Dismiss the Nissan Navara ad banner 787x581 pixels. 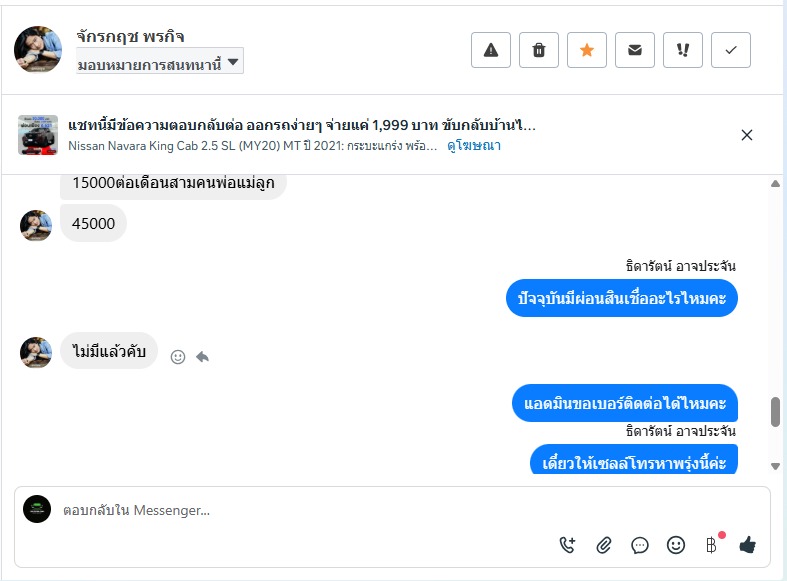tap(747, 135)
